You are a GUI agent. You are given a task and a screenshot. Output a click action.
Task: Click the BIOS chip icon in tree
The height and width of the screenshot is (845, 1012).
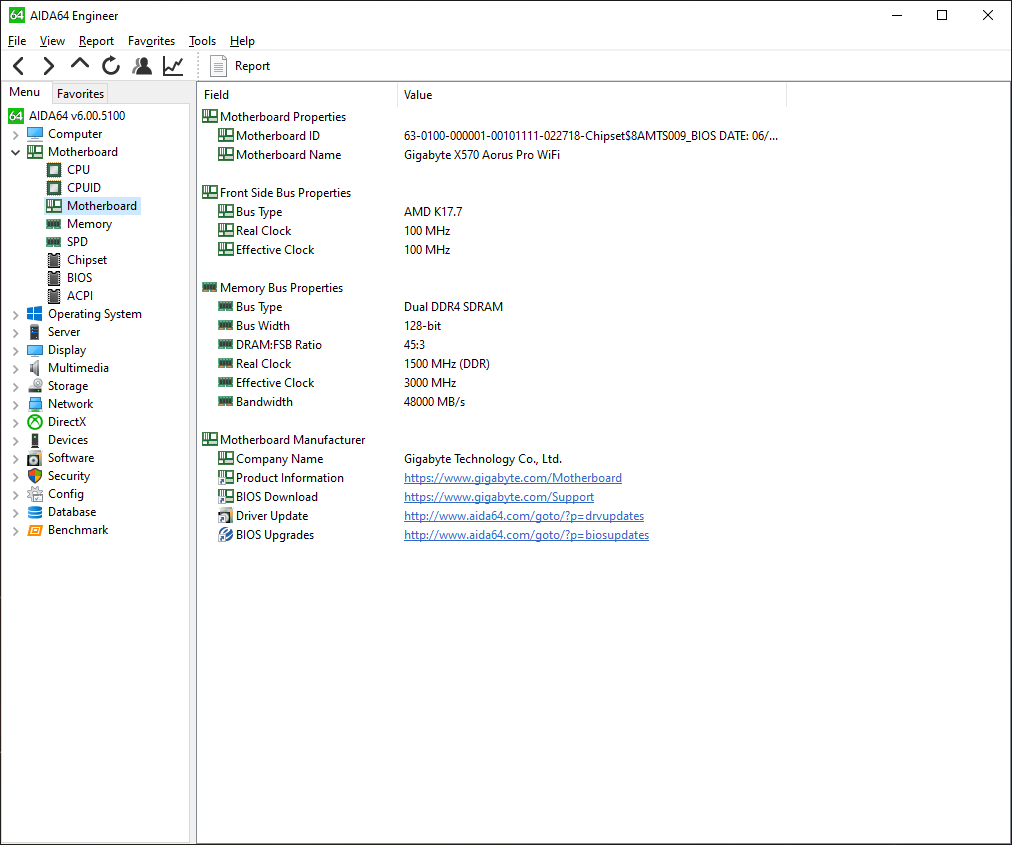(54, 278)
